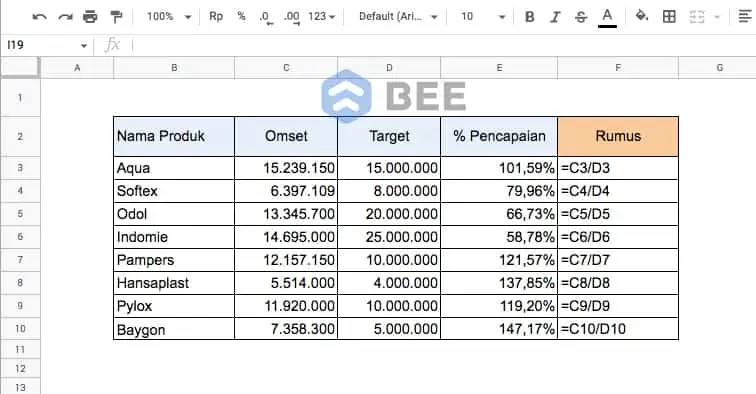This screenshot has height=394, width=756.
Task: Select row 1 header
Action: [x=20, y=97]
